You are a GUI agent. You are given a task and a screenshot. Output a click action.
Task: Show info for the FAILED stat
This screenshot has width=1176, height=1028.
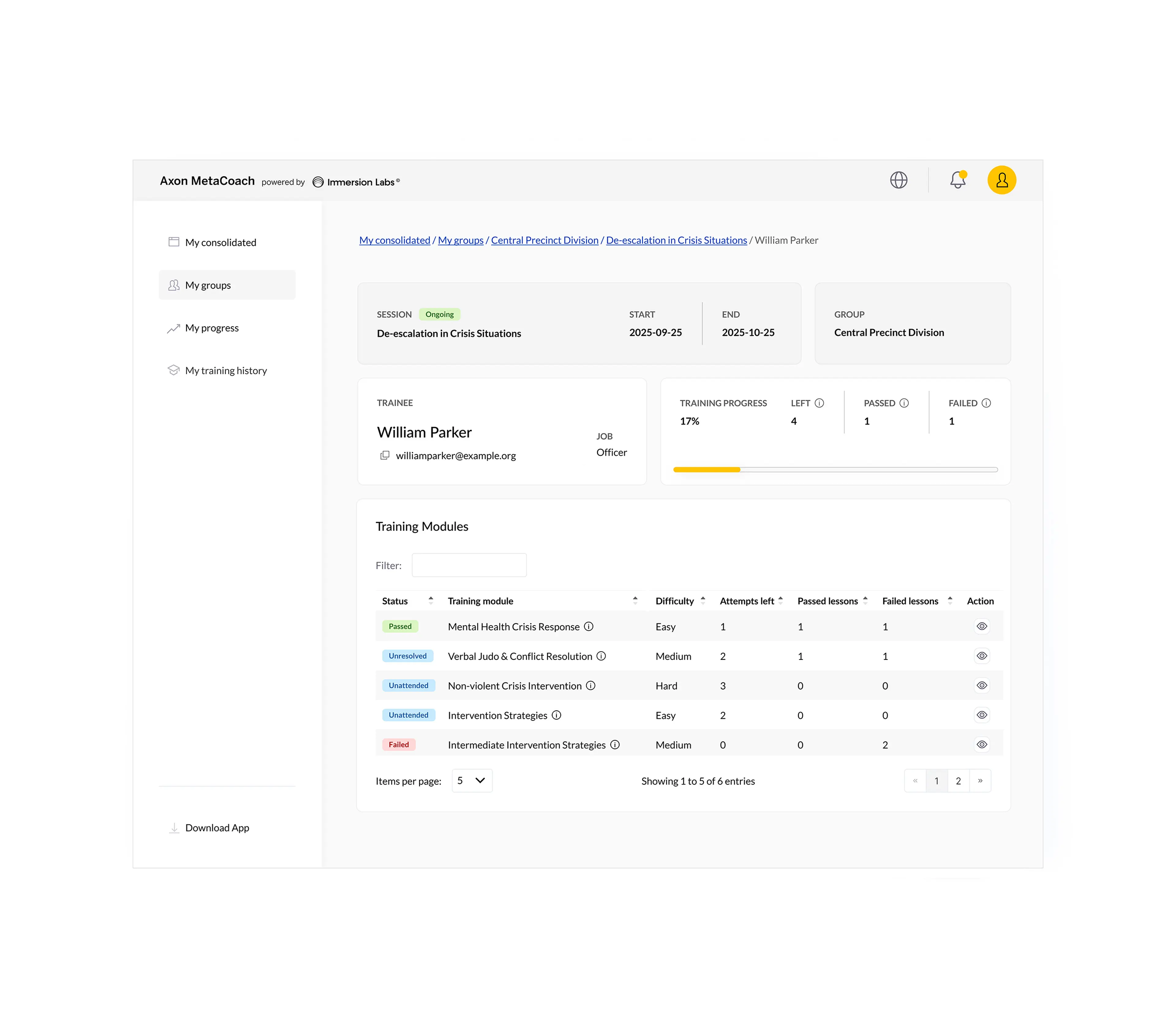pyautogui.click(x=986, y=403)
